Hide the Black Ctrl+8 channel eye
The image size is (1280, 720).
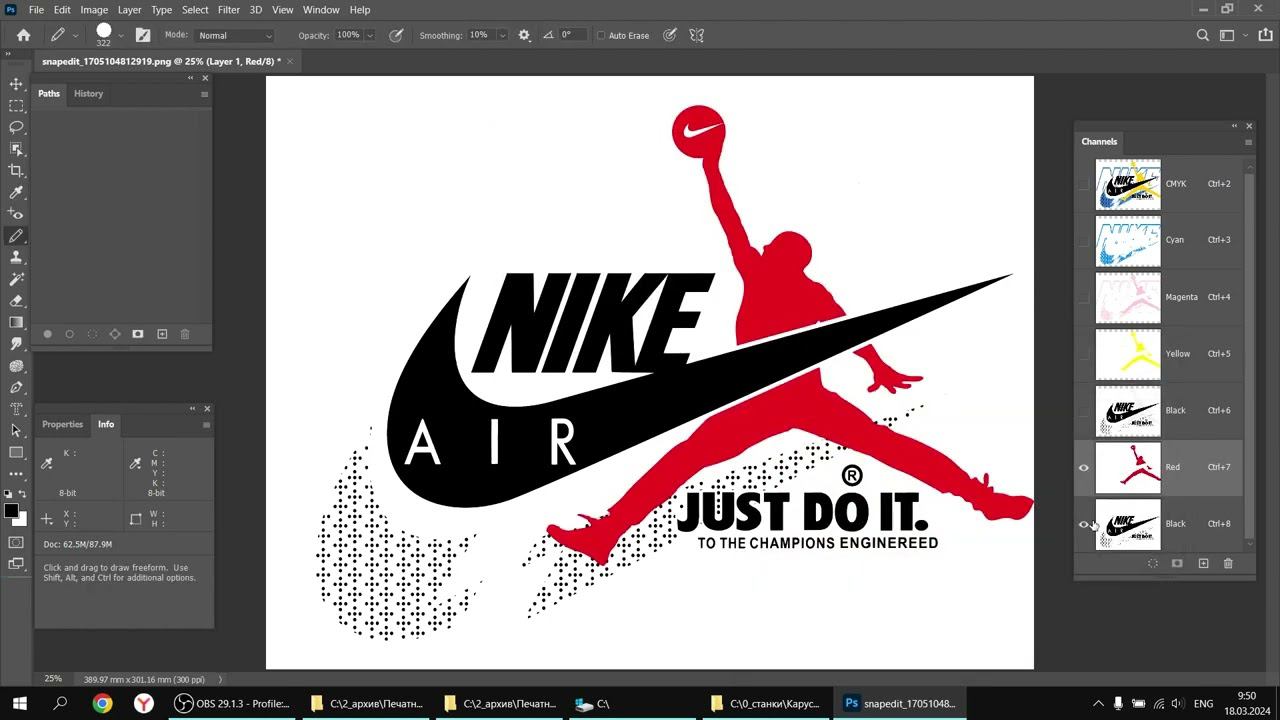pyautogui.click(x=1084, y=524)
